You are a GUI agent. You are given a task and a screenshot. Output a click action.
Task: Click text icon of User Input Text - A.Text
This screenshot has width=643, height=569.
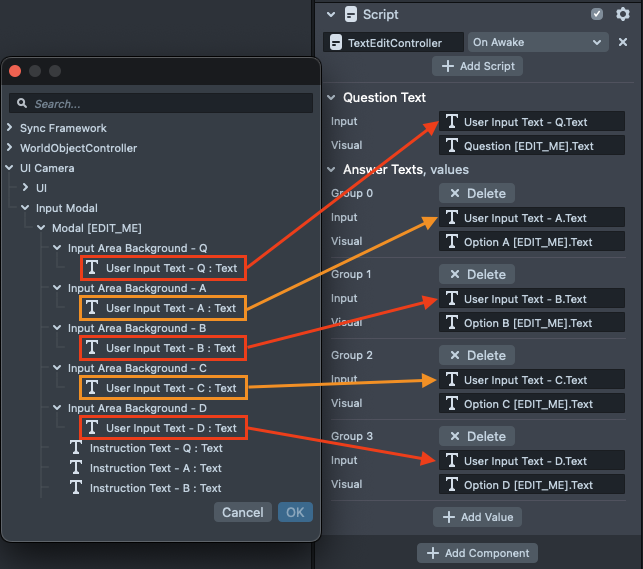(452, 217)
